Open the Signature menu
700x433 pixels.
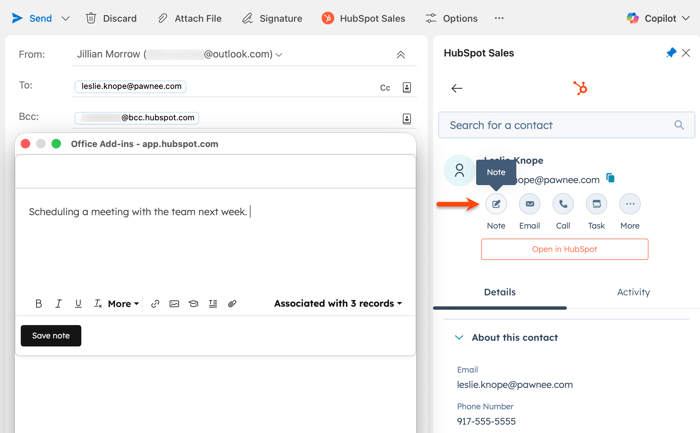pyautogui.click(x=272, y=18)
